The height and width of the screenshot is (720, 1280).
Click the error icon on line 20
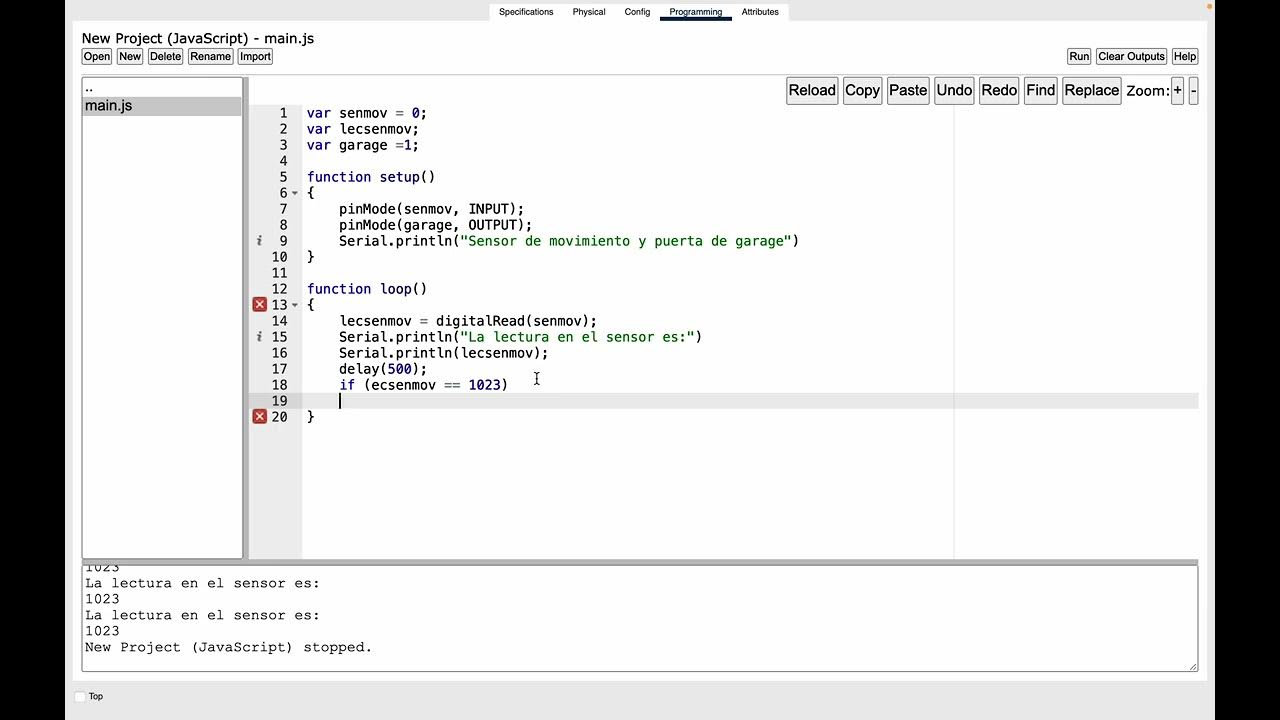(259, 416)
